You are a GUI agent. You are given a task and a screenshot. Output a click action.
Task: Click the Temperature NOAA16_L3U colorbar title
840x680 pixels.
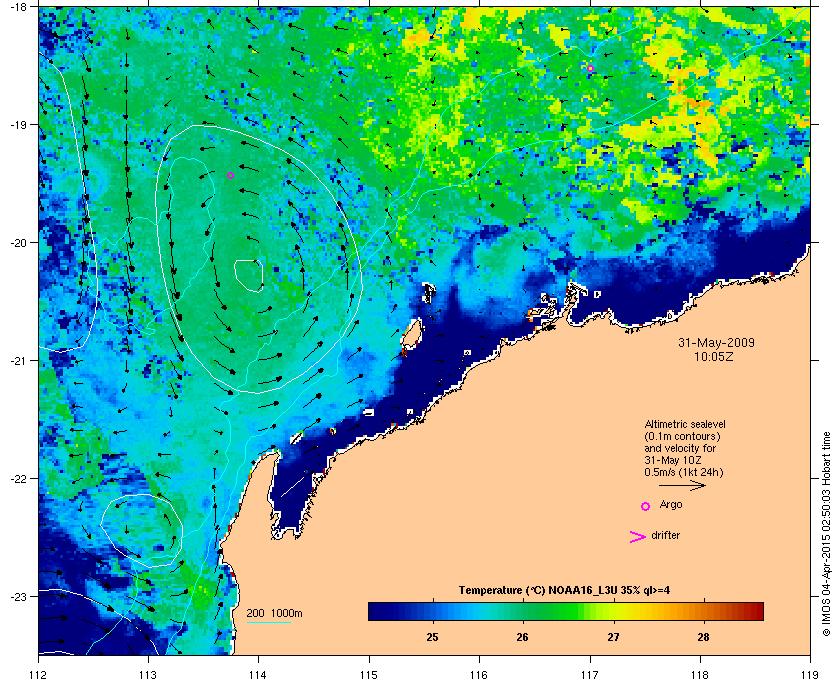564,590
